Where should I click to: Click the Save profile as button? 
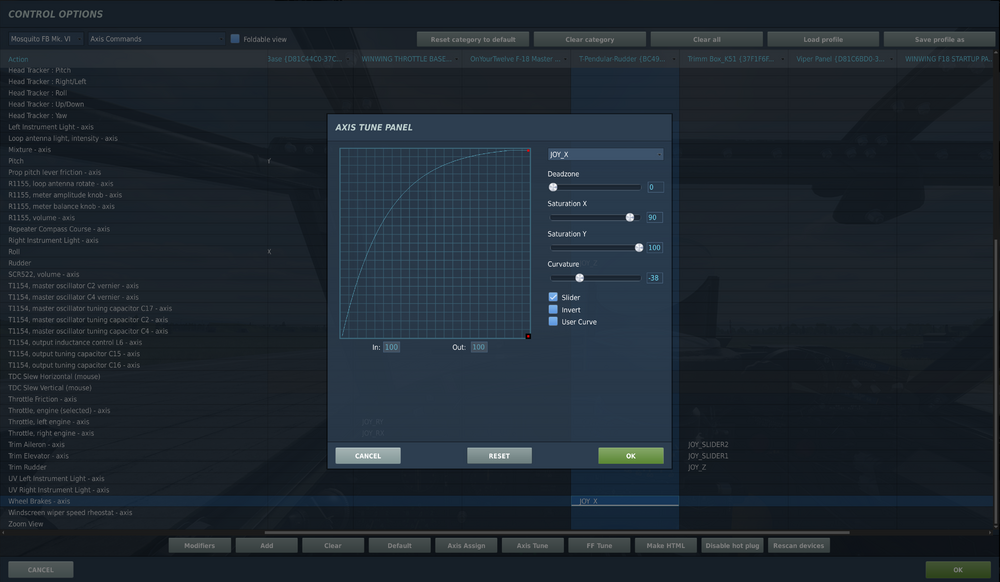pos(939,40)
